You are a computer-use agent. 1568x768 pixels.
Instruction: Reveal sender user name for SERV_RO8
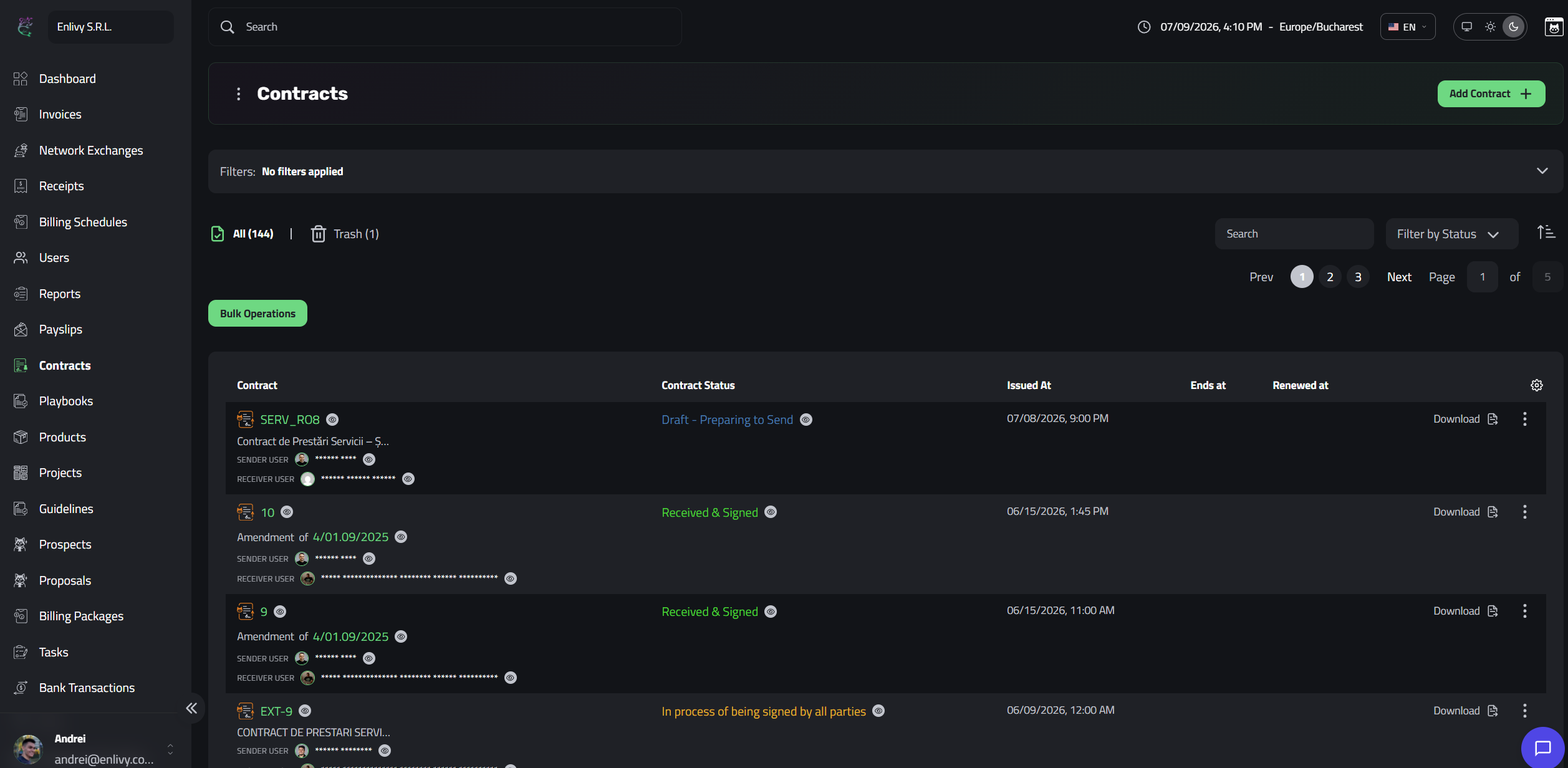pyautogui.click(x=369, y=459)
